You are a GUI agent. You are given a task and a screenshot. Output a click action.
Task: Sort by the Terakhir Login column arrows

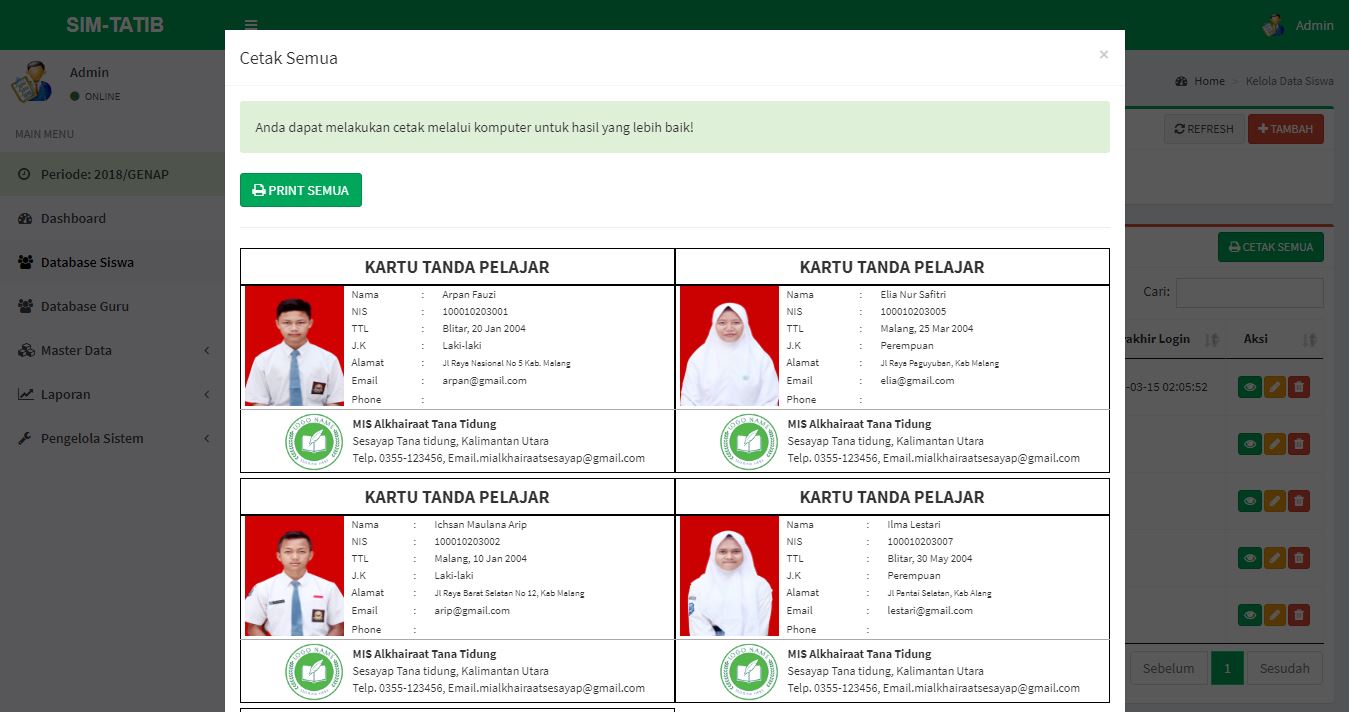coord(1212,340)
